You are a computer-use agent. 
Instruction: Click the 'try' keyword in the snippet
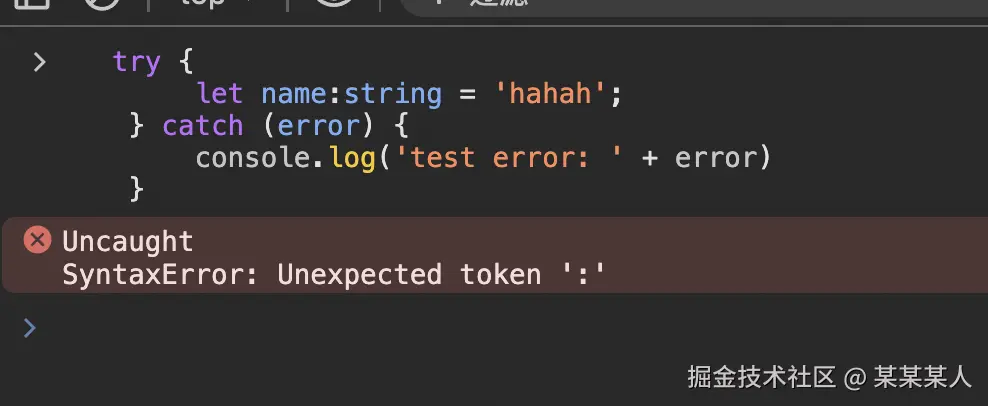(x=136, y=62)
